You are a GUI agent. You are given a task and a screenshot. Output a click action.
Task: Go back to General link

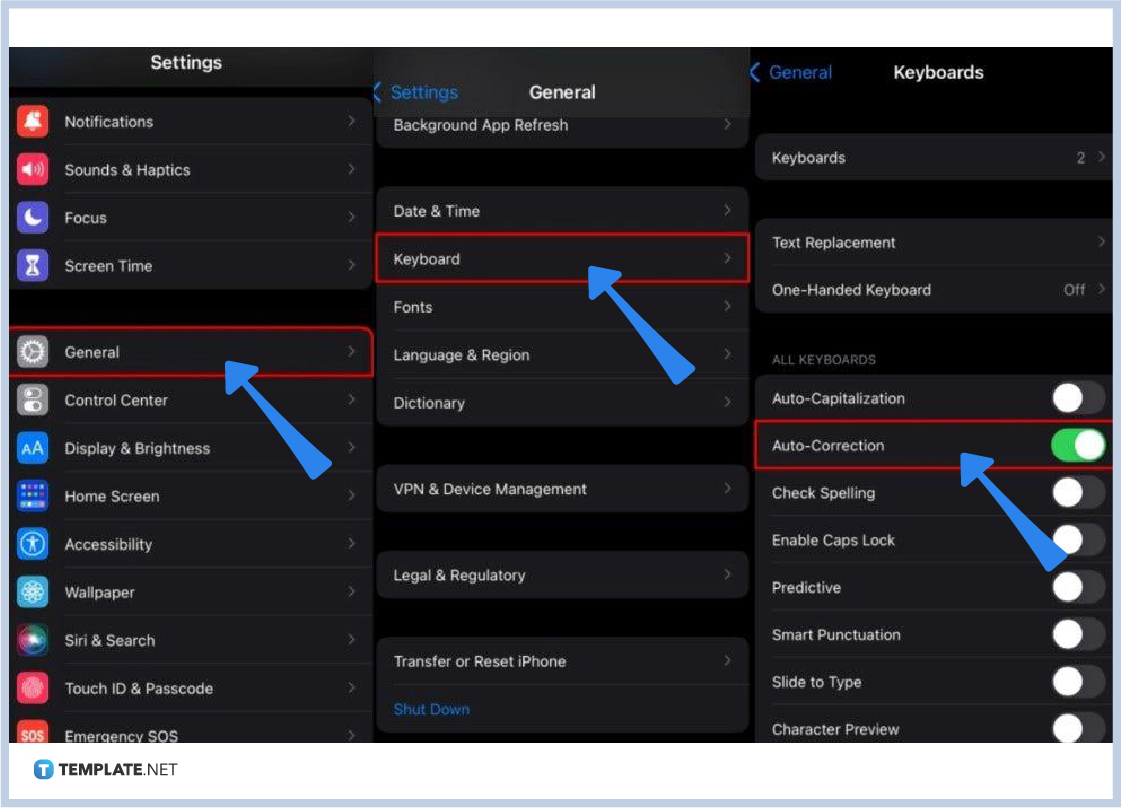(x=800, y=72)
